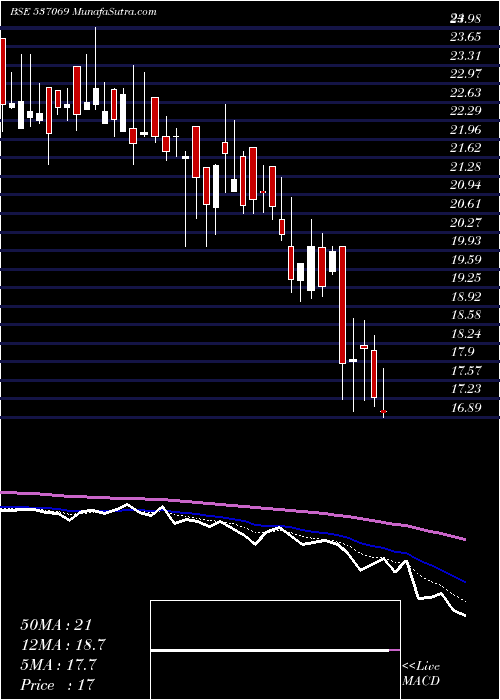Click the 12MA : 18.7 value
Image resolution: width=500 pixels, height=700 pixels.
[x=63, y=645]
